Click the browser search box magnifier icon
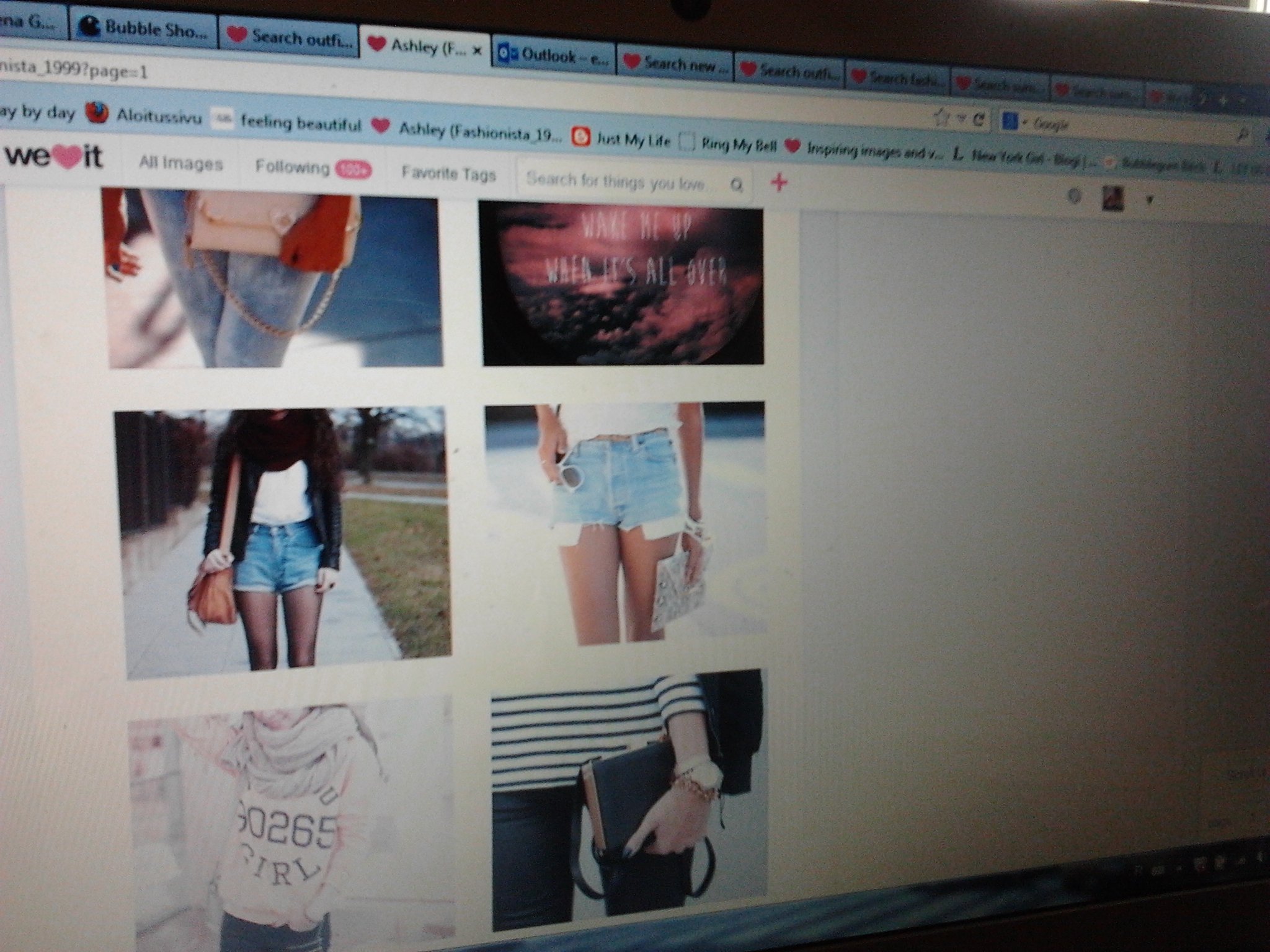1270x952 pixels. pos(1243,135)
